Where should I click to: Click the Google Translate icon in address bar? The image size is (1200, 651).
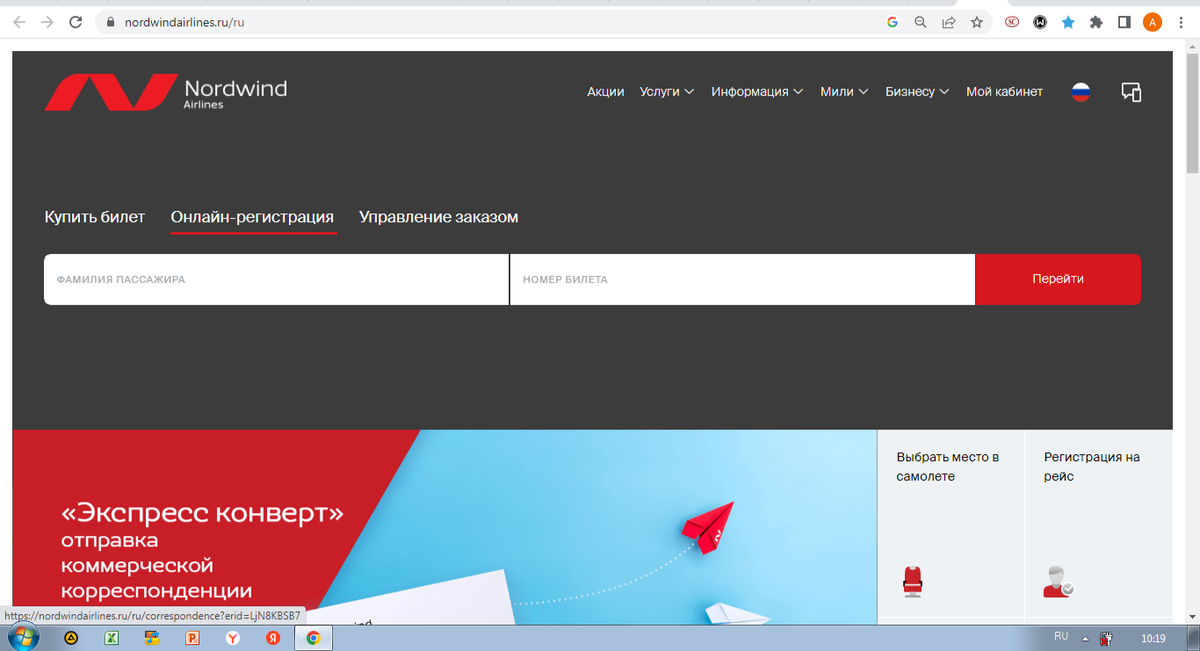[x=892, y=22]
